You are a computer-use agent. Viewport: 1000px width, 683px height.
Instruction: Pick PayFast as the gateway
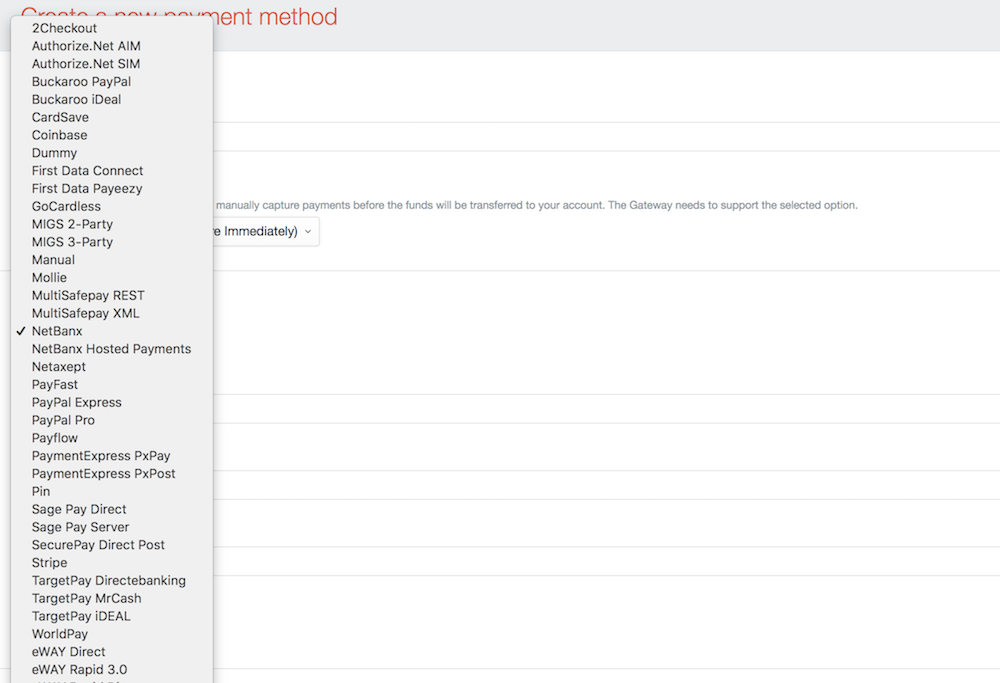tap(112, 385)
